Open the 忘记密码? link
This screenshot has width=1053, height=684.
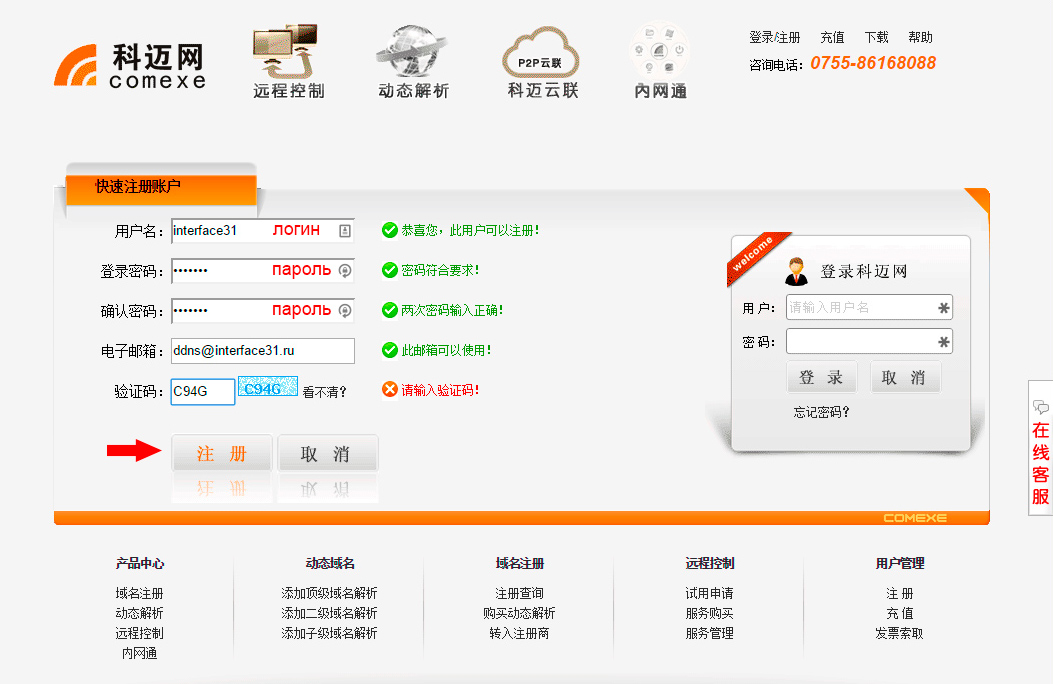[x=821, y=412]
